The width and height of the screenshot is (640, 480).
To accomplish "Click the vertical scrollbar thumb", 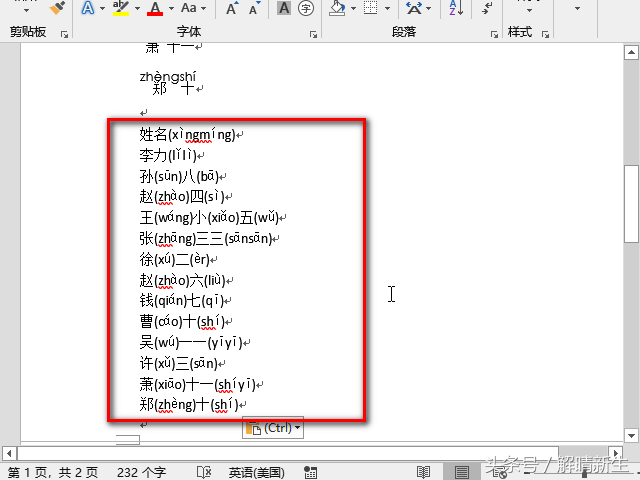I will pyautogui.click(x=631, y=203).
